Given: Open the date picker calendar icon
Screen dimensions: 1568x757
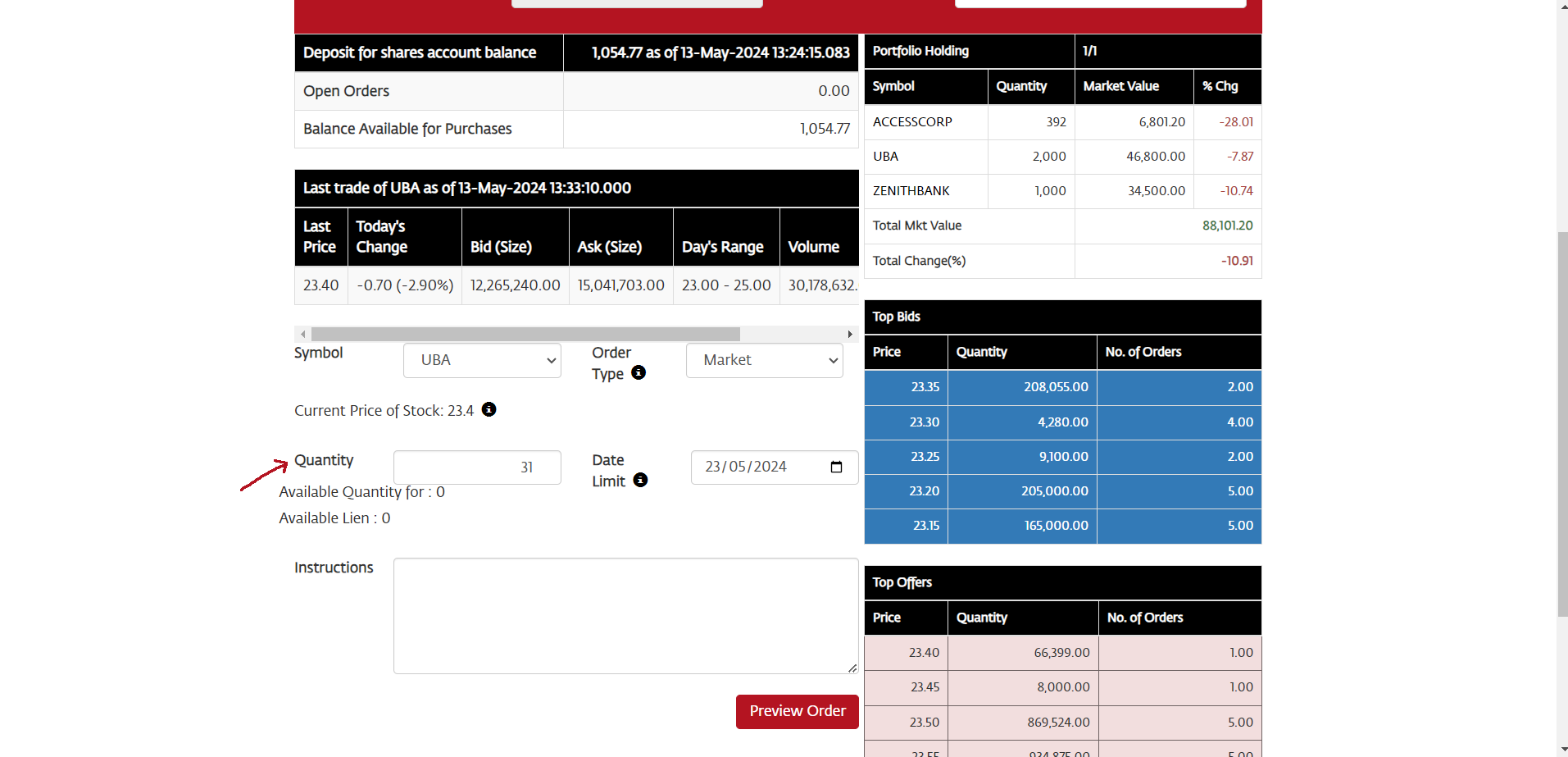Looking at the screenshot, I should coord(836,467).
